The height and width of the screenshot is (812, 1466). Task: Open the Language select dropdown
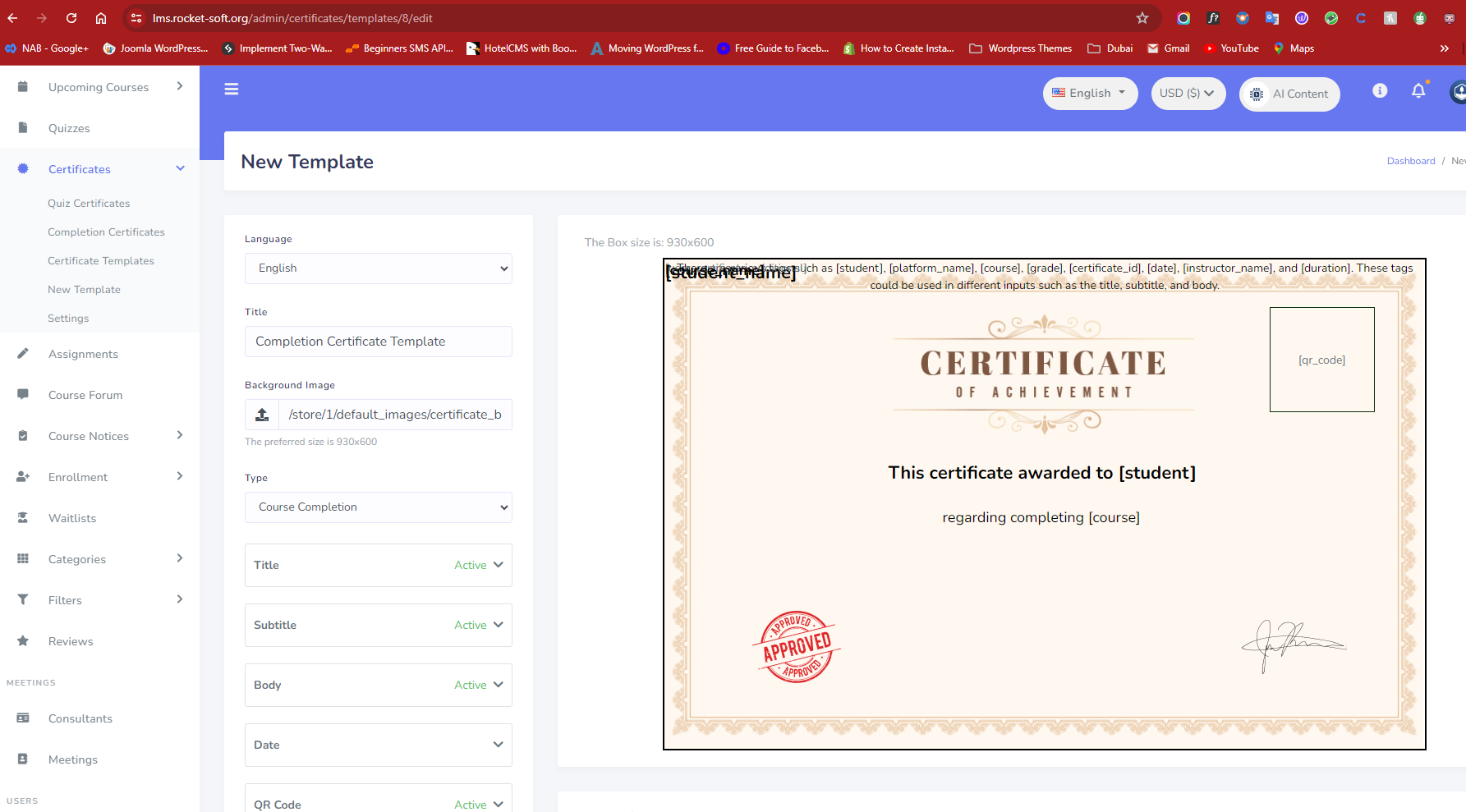click(x=379, y=268)
